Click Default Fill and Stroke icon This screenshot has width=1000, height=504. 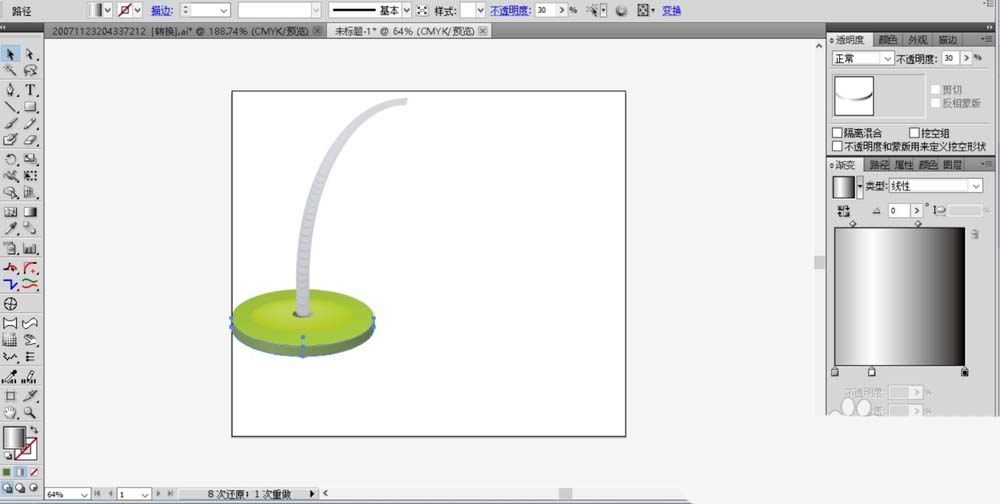point(7,456)
